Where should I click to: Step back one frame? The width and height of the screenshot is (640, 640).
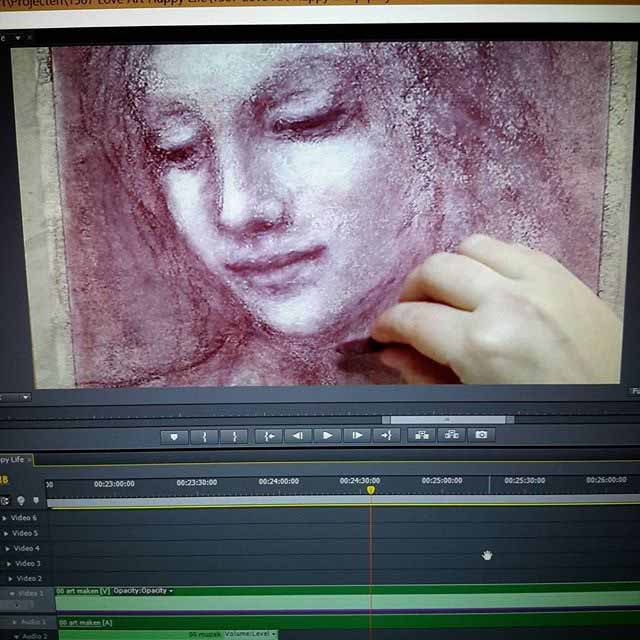pyautogui.click(x=297, y=435)
